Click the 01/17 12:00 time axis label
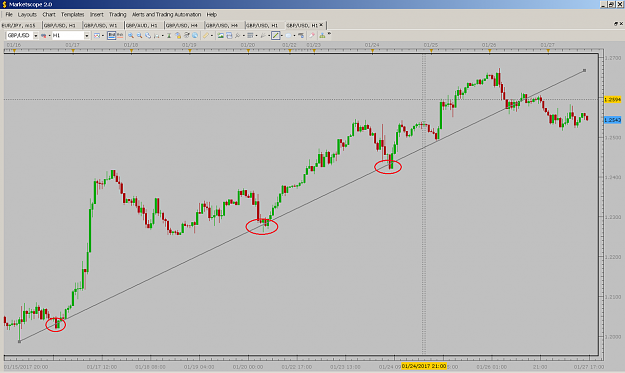This screenshot has width=625, height=373. coord(102,367)
